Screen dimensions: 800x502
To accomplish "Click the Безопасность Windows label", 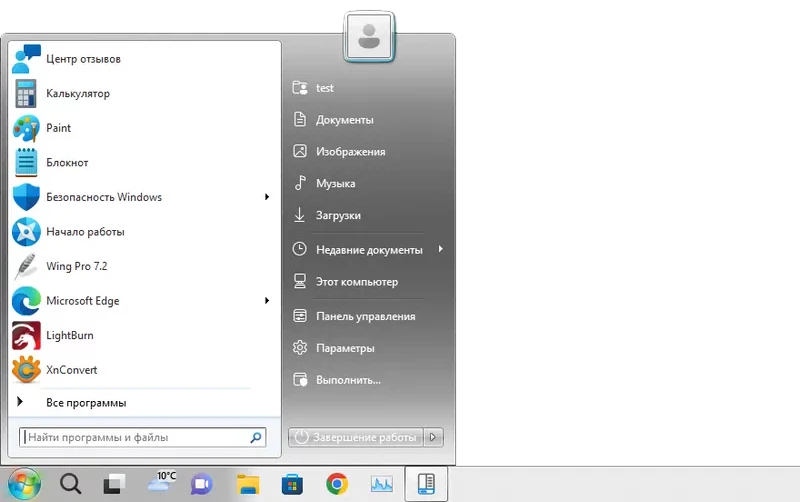I will coord(104,197).
